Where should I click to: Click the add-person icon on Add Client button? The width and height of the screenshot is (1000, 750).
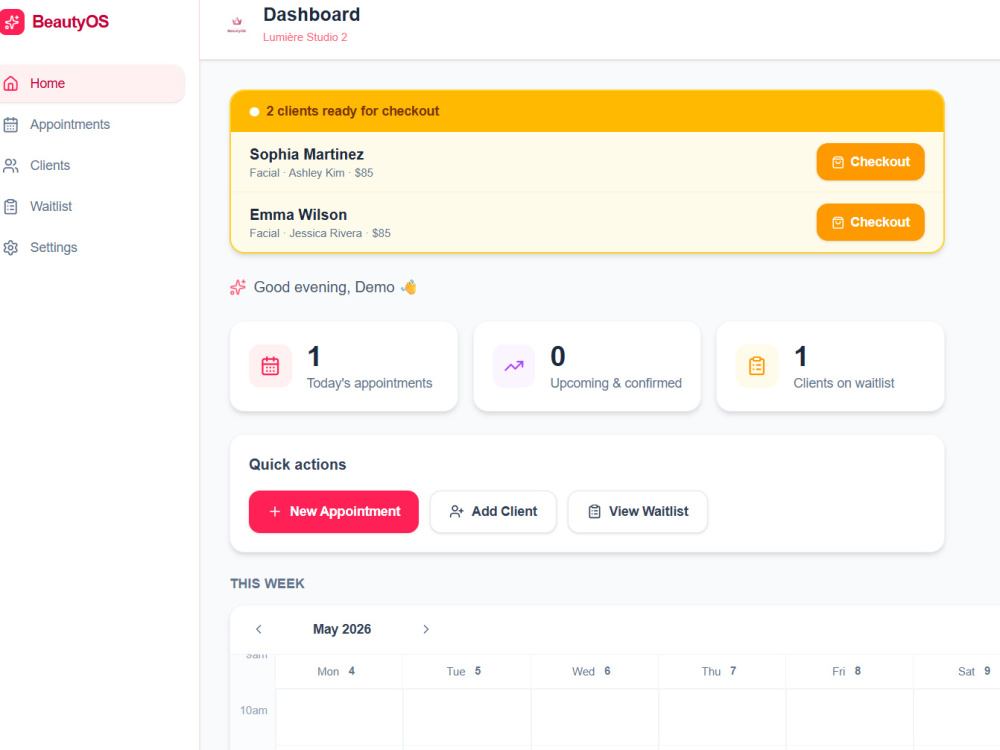coord(456,511)
